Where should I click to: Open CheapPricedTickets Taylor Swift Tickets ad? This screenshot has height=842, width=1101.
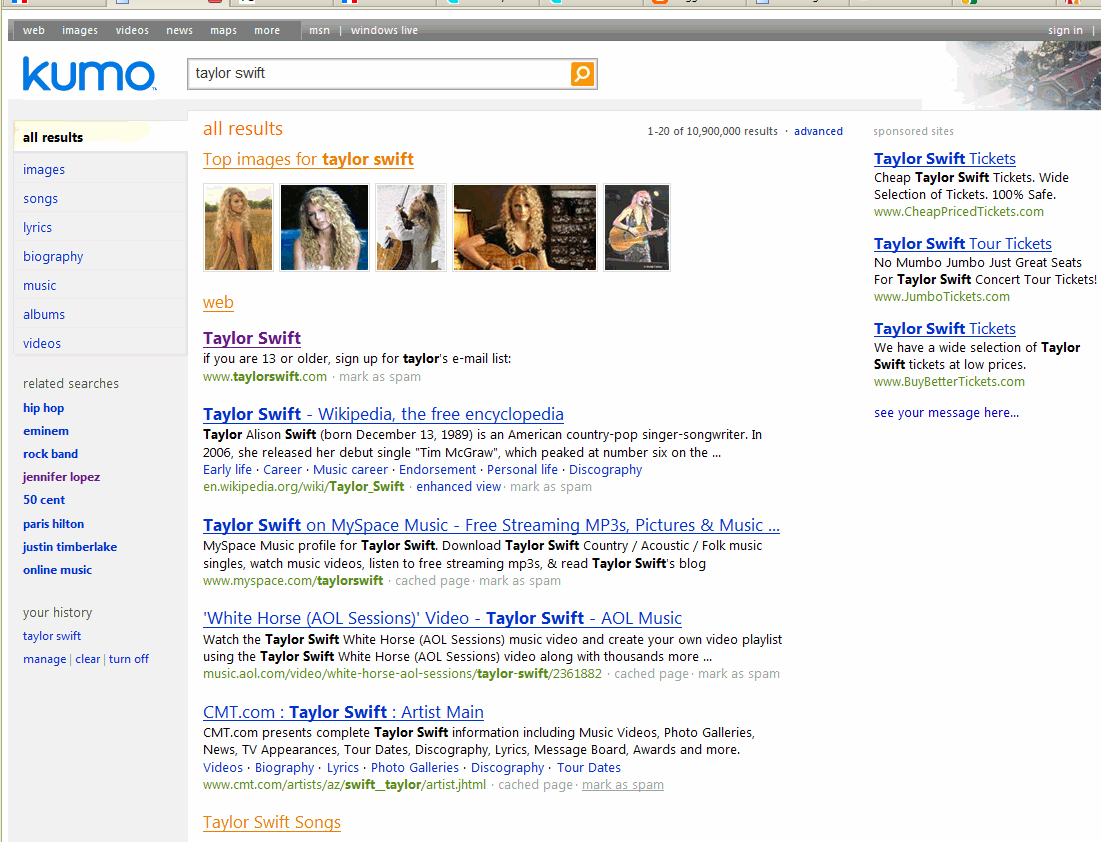pos(944,159)
